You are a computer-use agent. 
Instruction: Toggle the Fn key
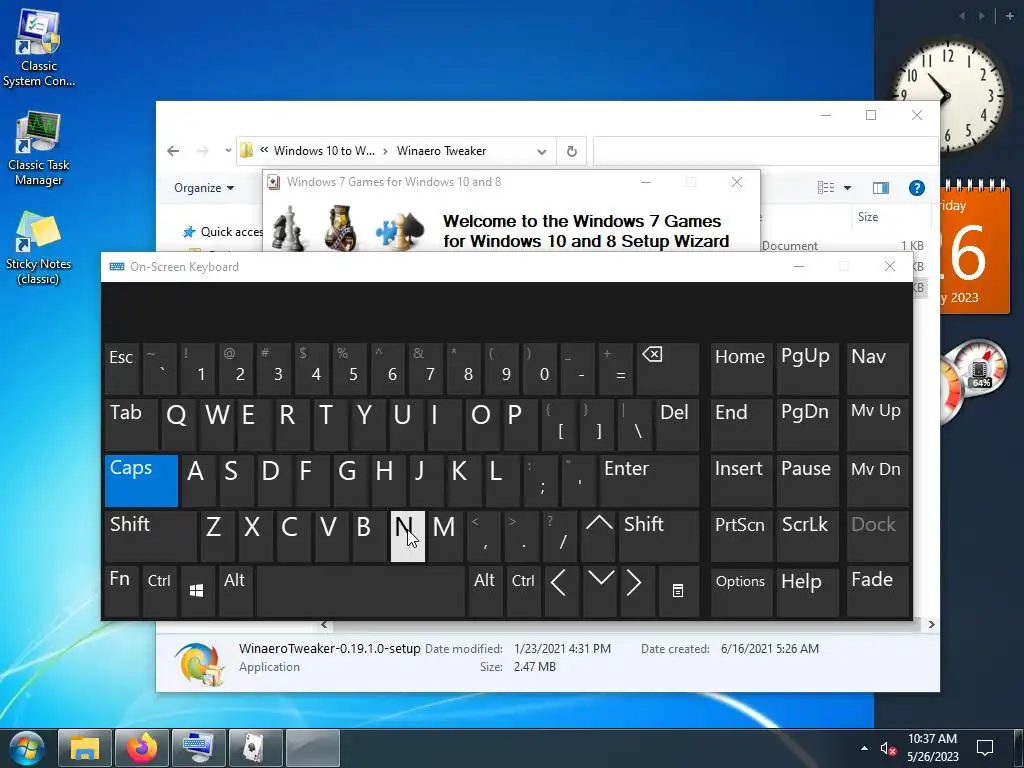121,592
